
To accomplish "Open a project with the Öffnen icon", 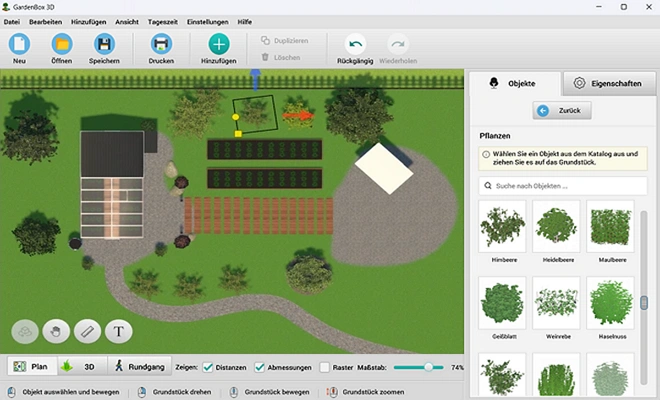I will pos(62,44).
